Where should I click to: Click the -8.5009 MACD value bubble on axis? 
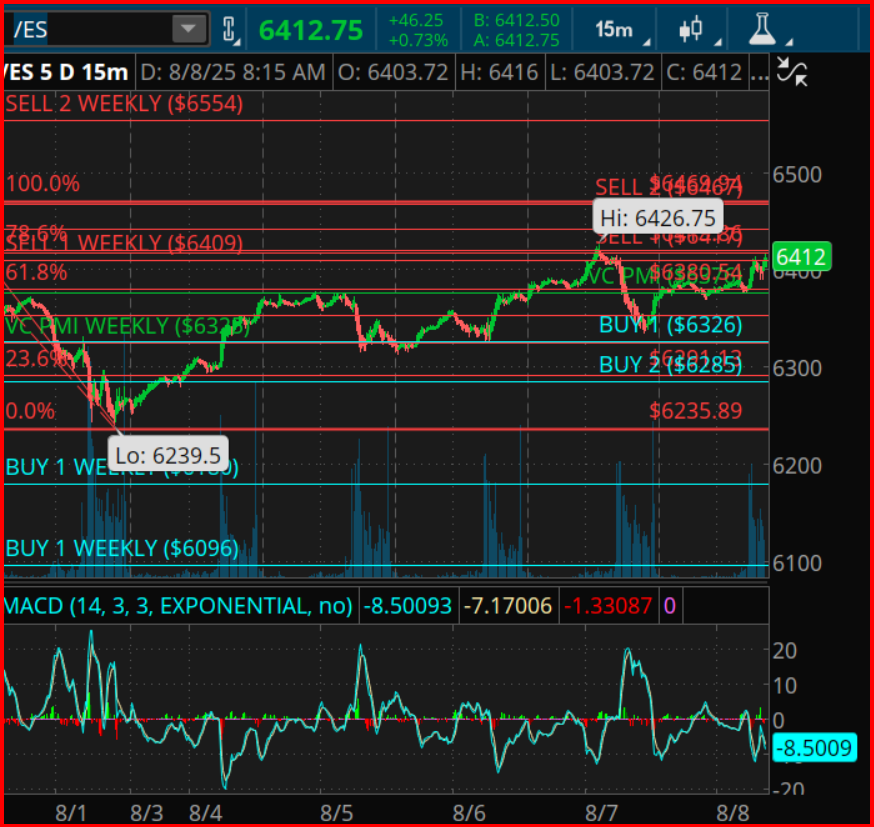tap(815, 748)
